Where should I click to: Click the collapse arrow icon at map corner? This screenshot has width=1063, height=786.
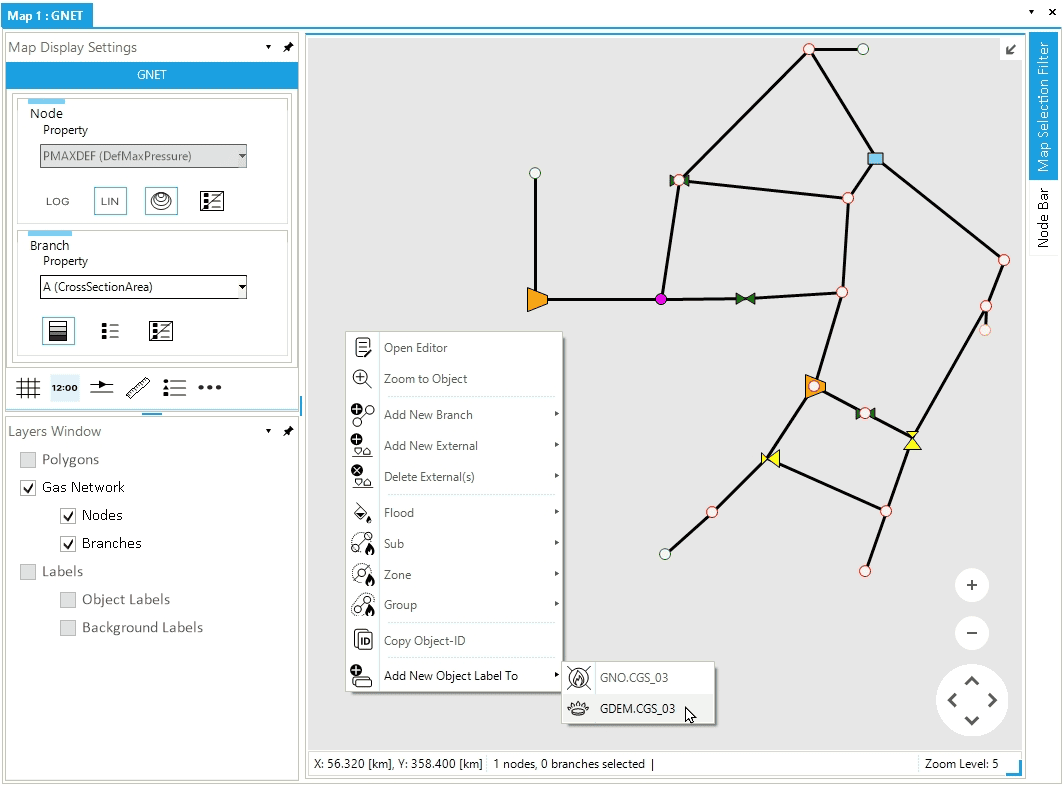pos(1011,50)
